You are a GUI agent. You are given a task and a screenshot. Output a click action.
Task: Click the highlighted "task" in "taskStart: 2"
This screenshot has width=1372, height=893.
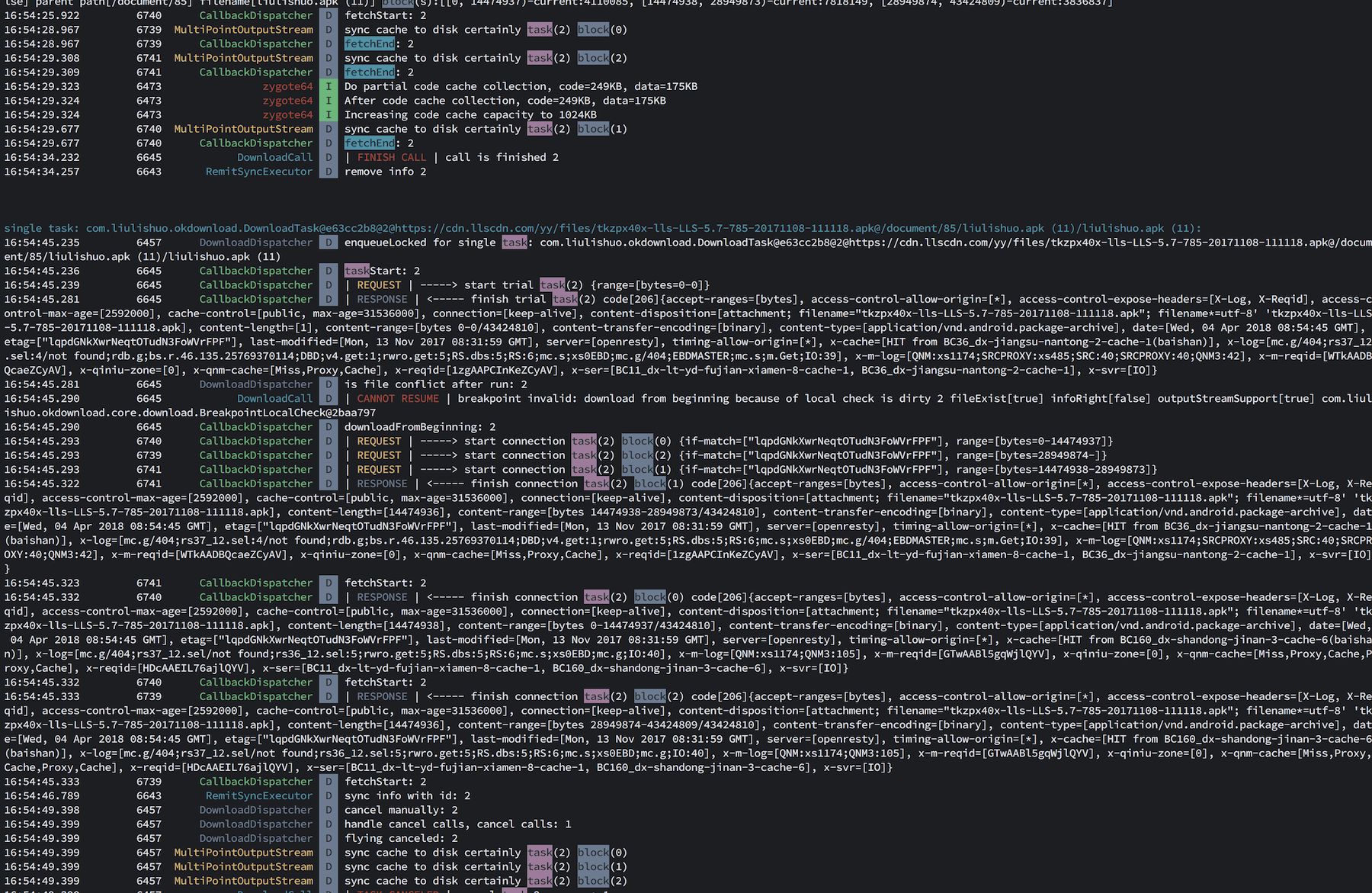pyautogui.click(x=356, y=271)
